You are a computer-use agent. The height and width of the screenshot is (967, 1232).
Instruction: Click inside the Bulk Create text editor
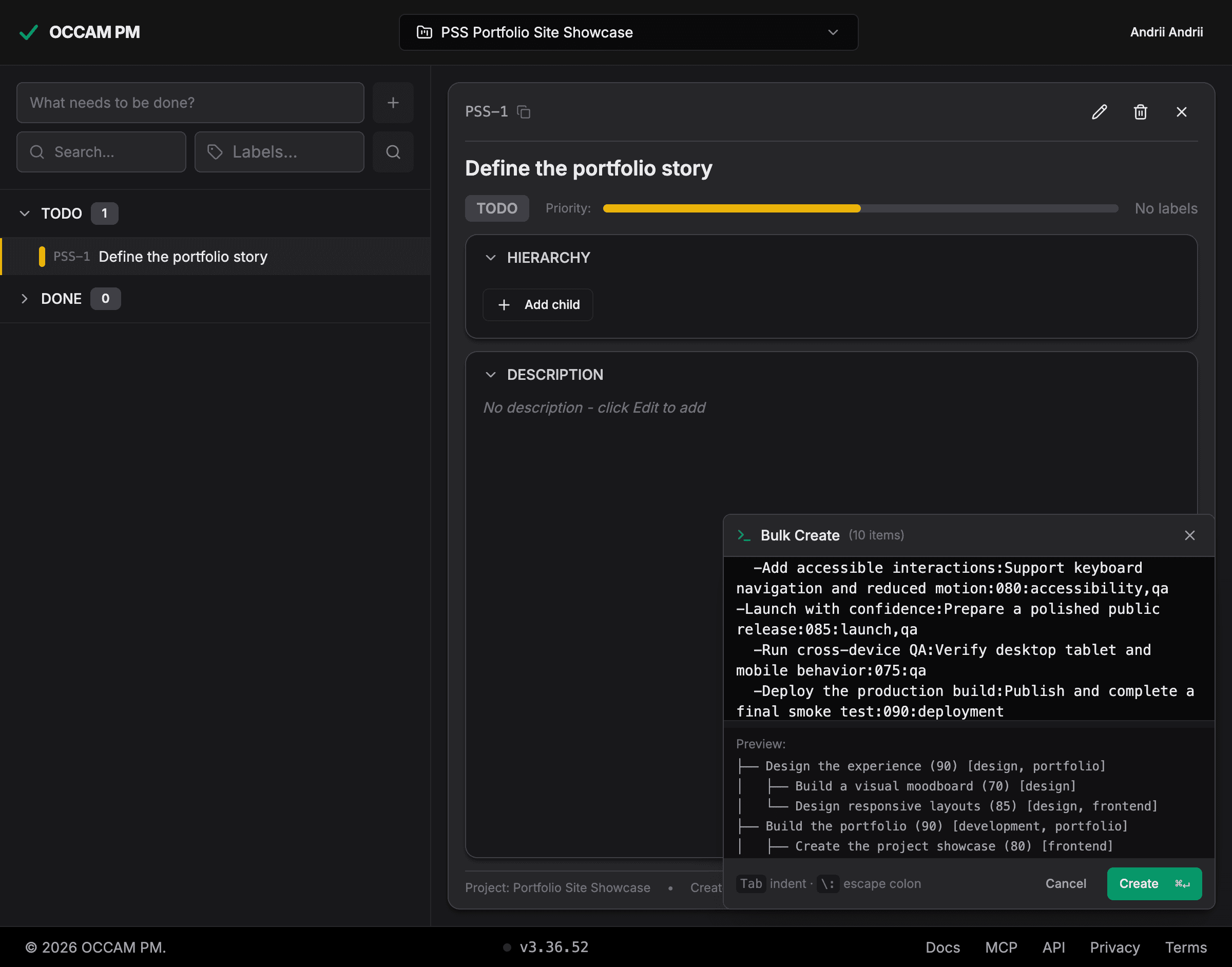(968, 639)
